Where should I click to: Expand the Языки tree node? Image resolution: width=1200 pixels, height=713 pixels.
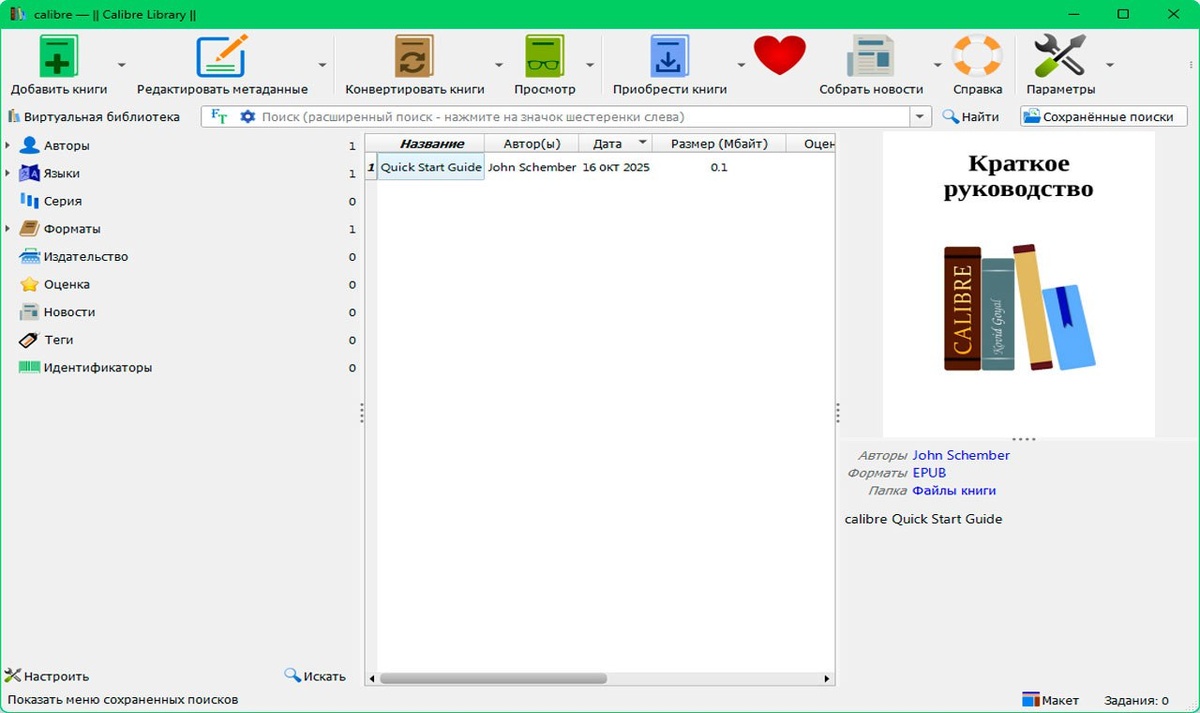tap(8, 173)
